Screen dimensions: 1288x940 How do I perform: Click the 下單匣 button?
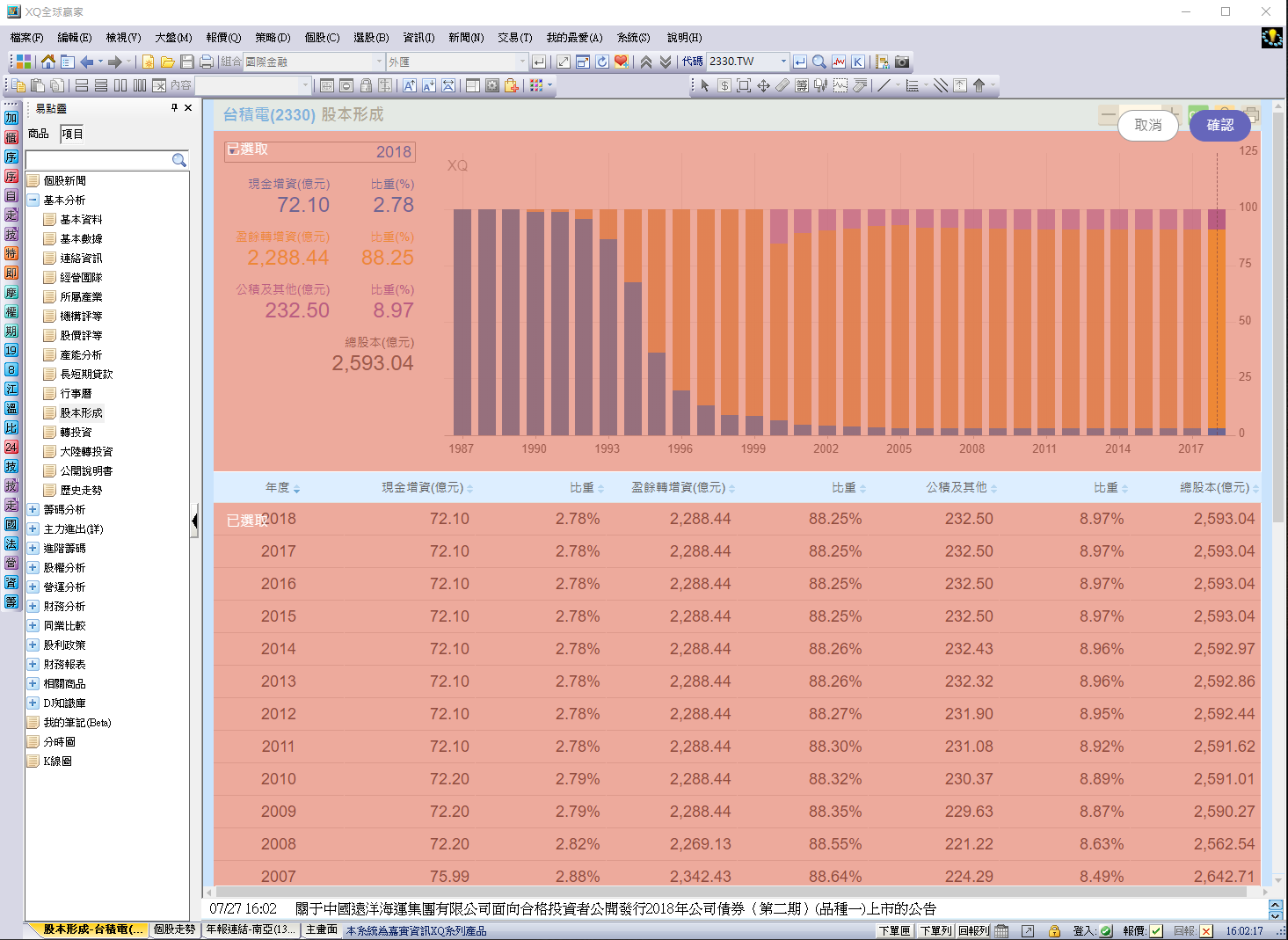[895, 930]
